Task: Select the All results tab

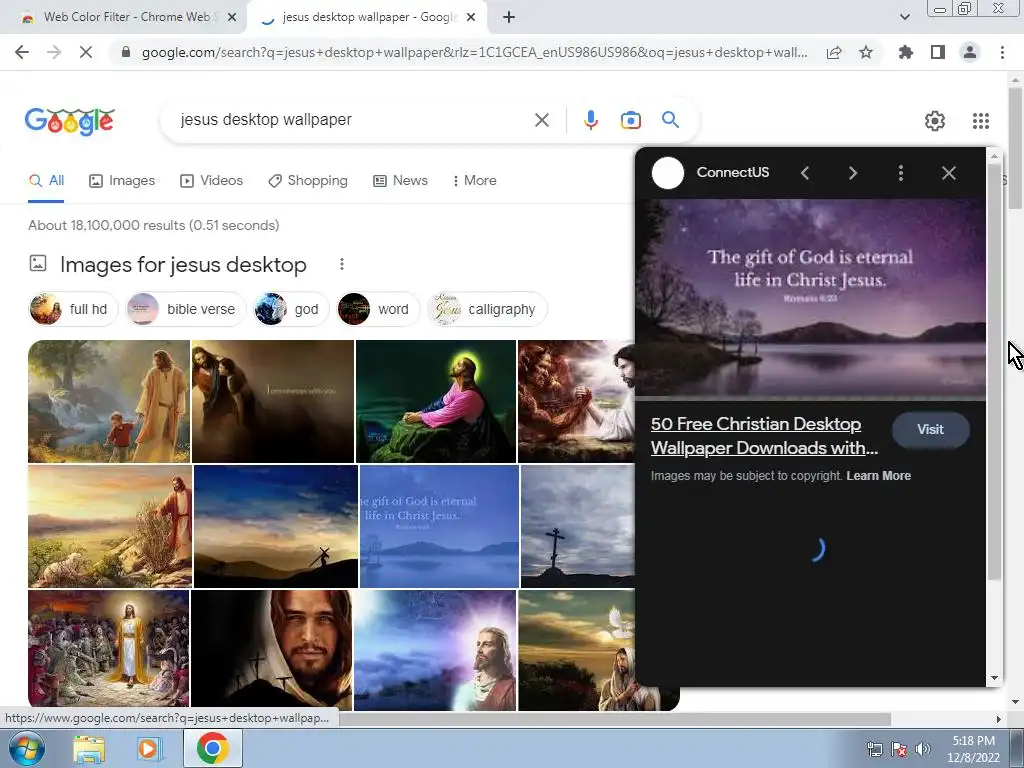Action: point(46,180)
